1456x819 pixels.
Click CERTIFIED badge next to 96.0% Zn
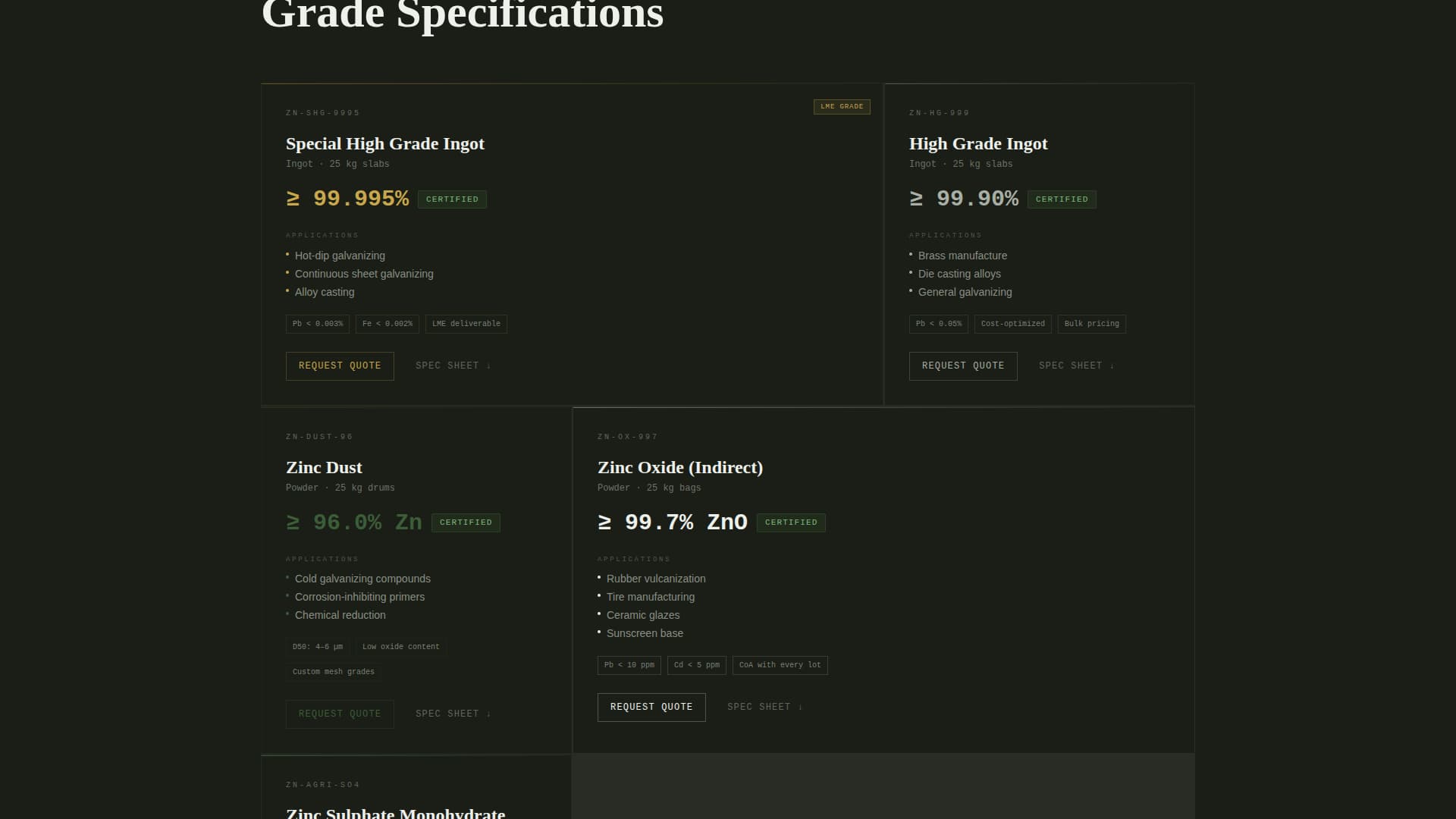click(466, 522)
